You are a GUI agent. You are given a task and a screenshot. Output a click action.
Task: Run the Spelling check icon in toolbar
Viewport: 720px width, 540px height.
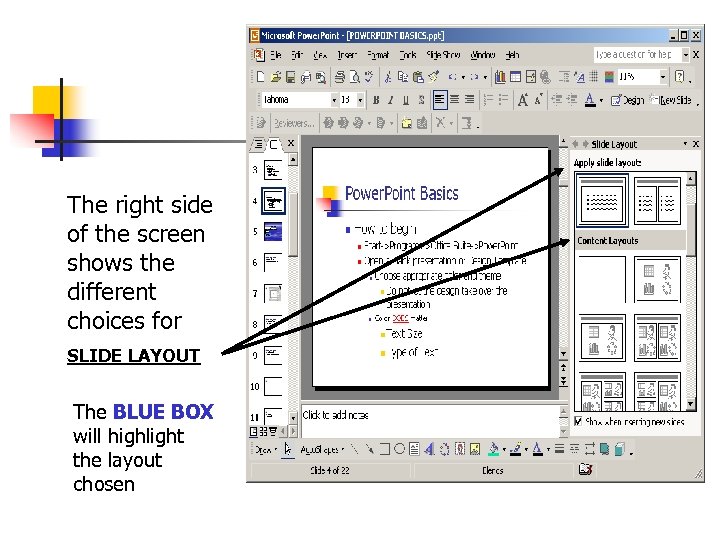[x=369, y=77]
